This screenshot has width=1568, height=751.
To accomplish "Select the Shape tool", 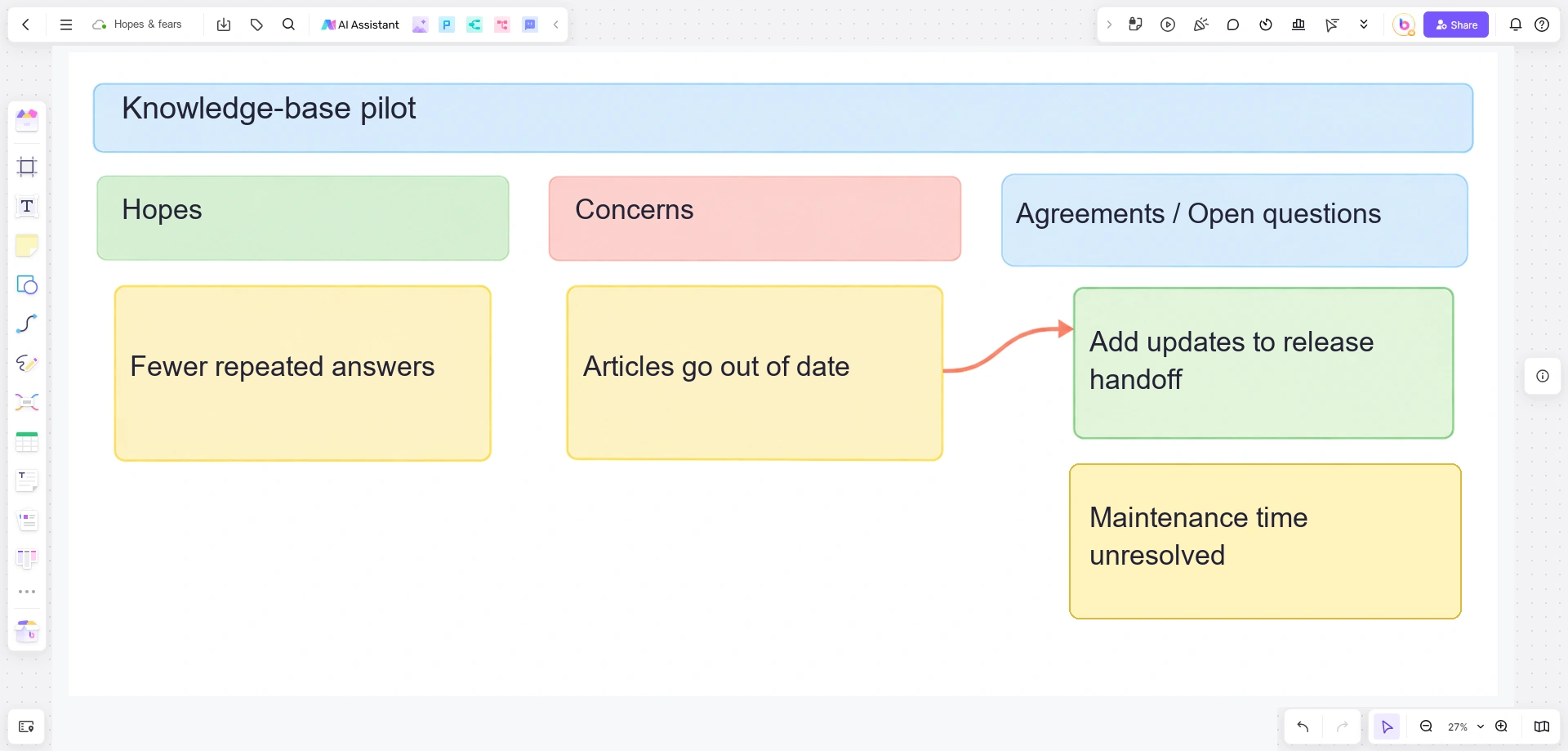I will click(x=27, y=284).
